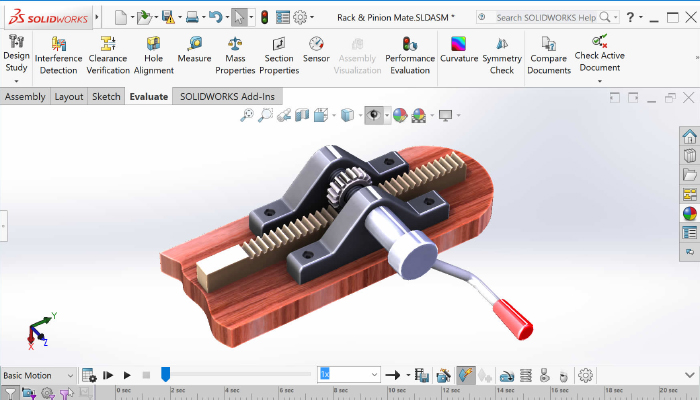
Task: Switch to the Assembly tab
Action: (x=25, y=97)
